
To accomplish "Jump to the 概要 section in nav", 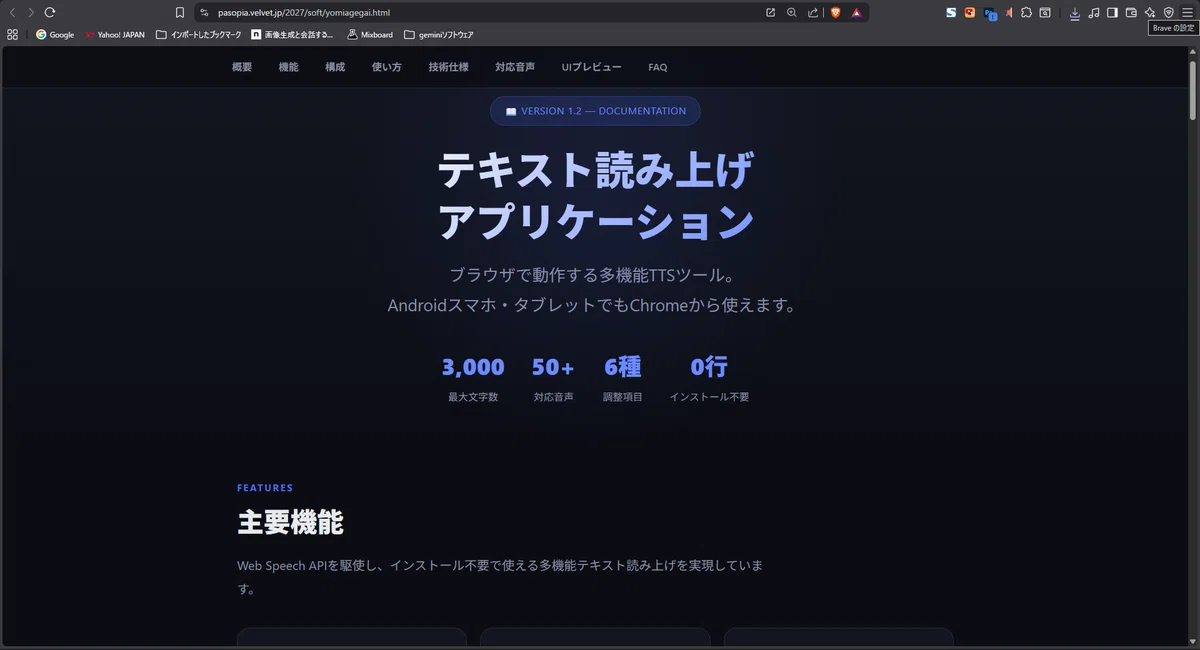I will 242,67.
